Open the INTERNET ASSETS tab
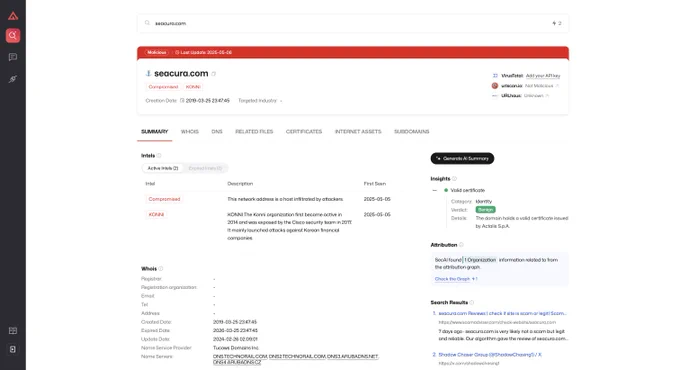This screenshot has height=370, width=680. tap(358, 131)
